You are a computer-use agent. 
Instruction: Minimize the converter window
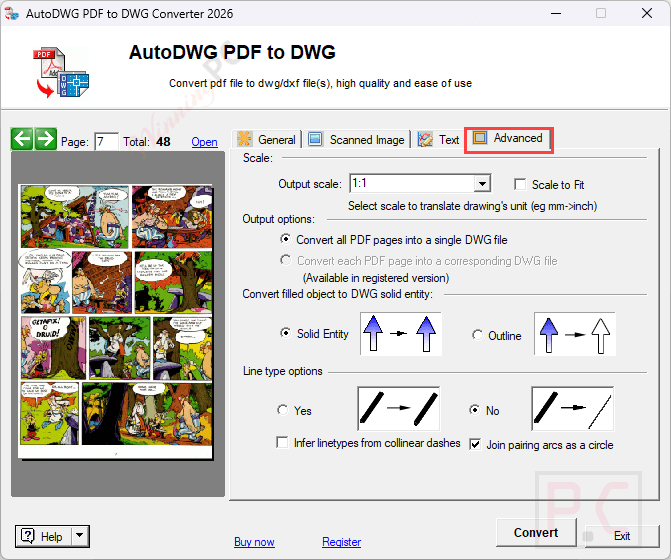point(556,13)
